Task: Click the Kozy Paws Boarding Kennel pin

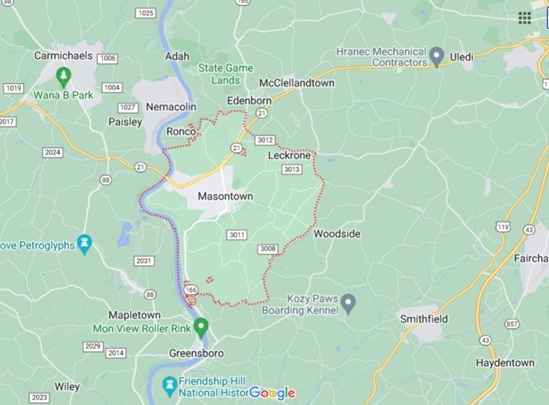Action: (x=348, y=304)
